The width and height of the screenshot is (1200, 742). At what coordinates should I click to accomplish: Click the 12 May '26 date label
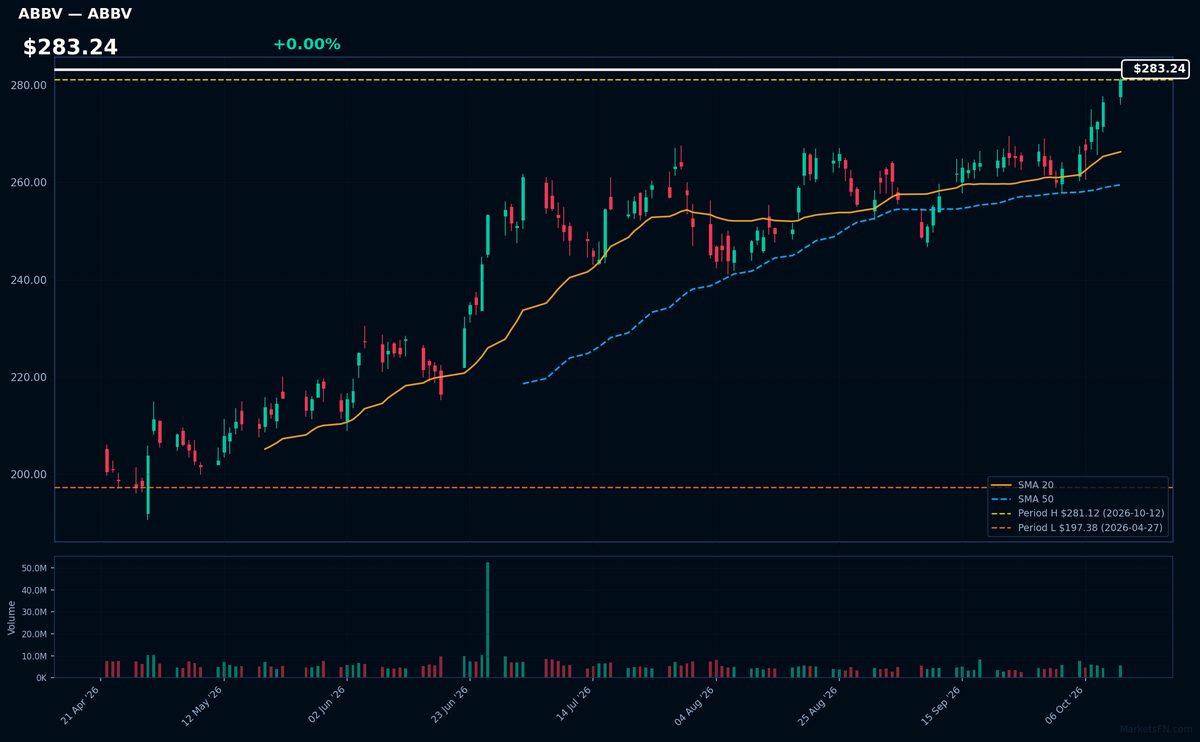point(201,705)
